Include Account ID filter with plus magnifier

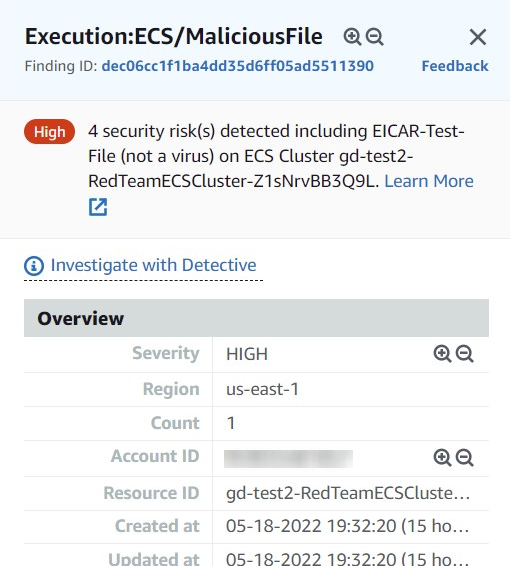click(442, 458)
